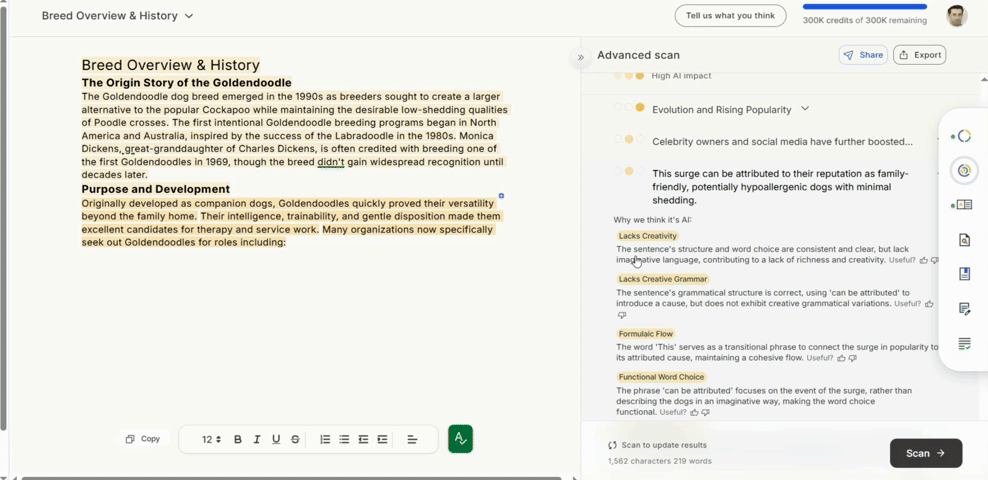Give thumbs up to Formulaic Flow explanation

click(841, 358)
